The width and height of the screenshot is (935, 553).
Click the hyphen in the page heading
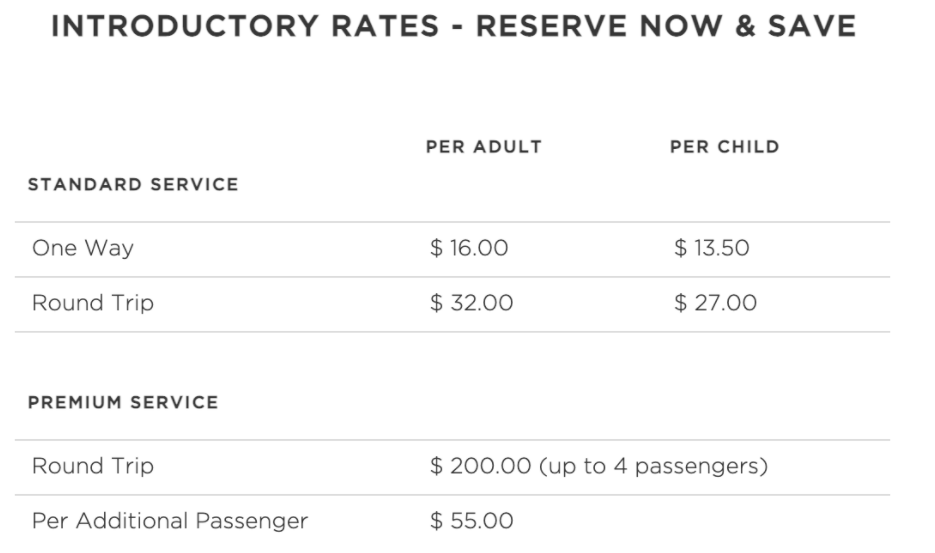pyautogui.click(x=459, y=28)
